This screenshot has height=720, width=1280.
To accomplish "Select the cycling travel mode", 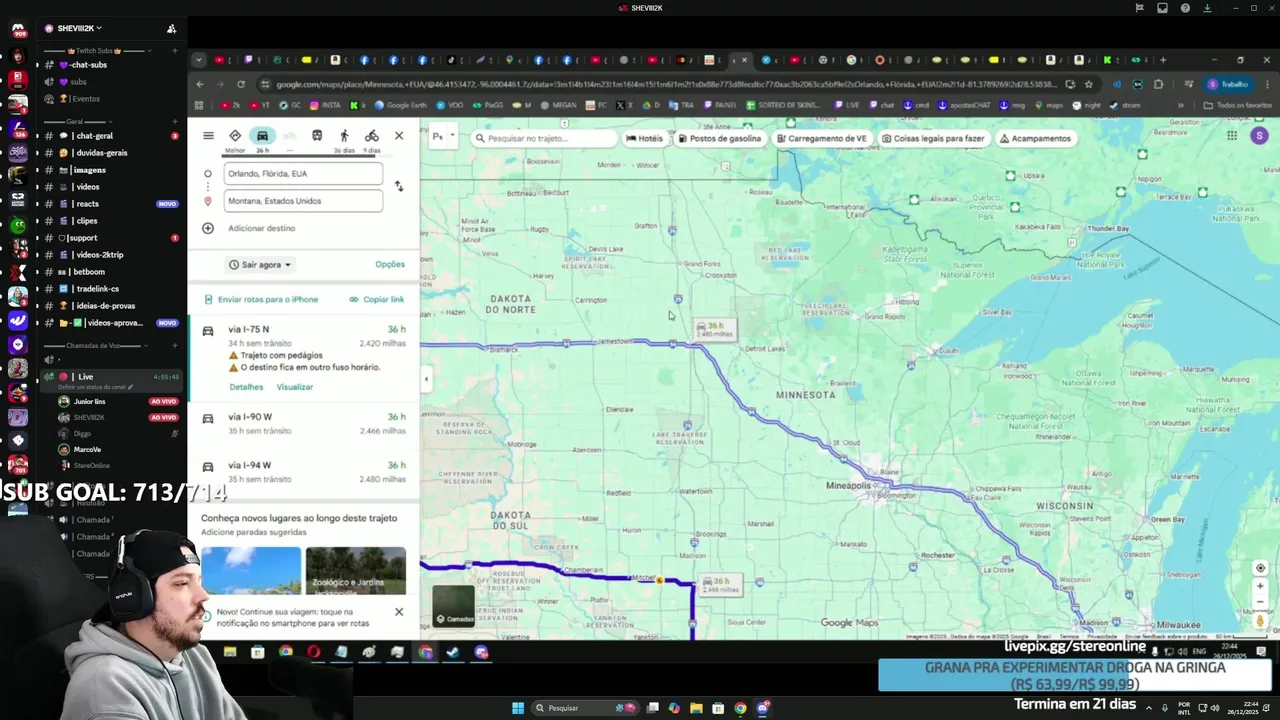I will pyautogui.click(x=371, y=136).
